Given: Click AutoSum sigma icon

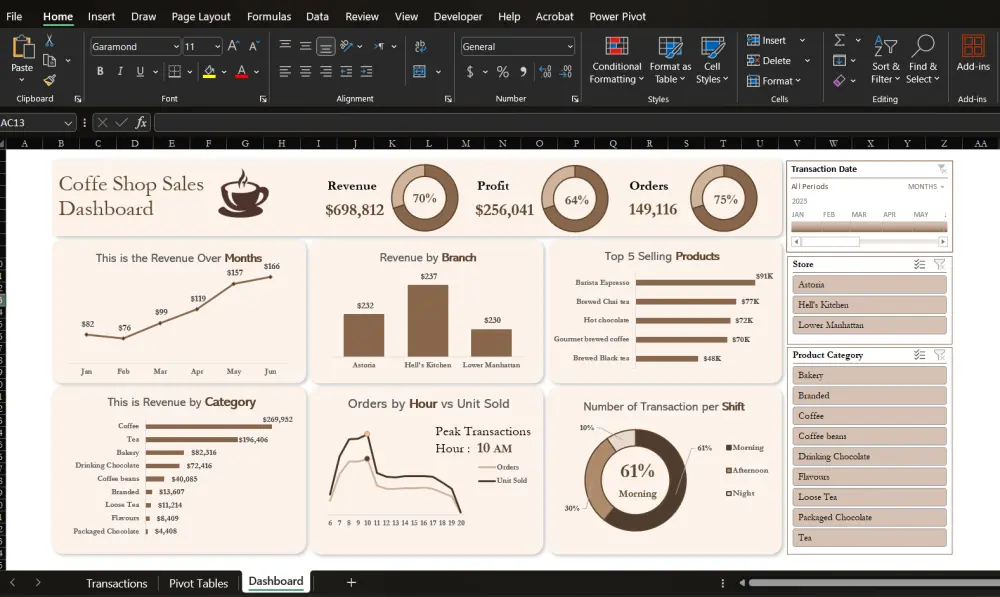Looking at the screenshot, I should pyautogui.click(x=840, y=40).
